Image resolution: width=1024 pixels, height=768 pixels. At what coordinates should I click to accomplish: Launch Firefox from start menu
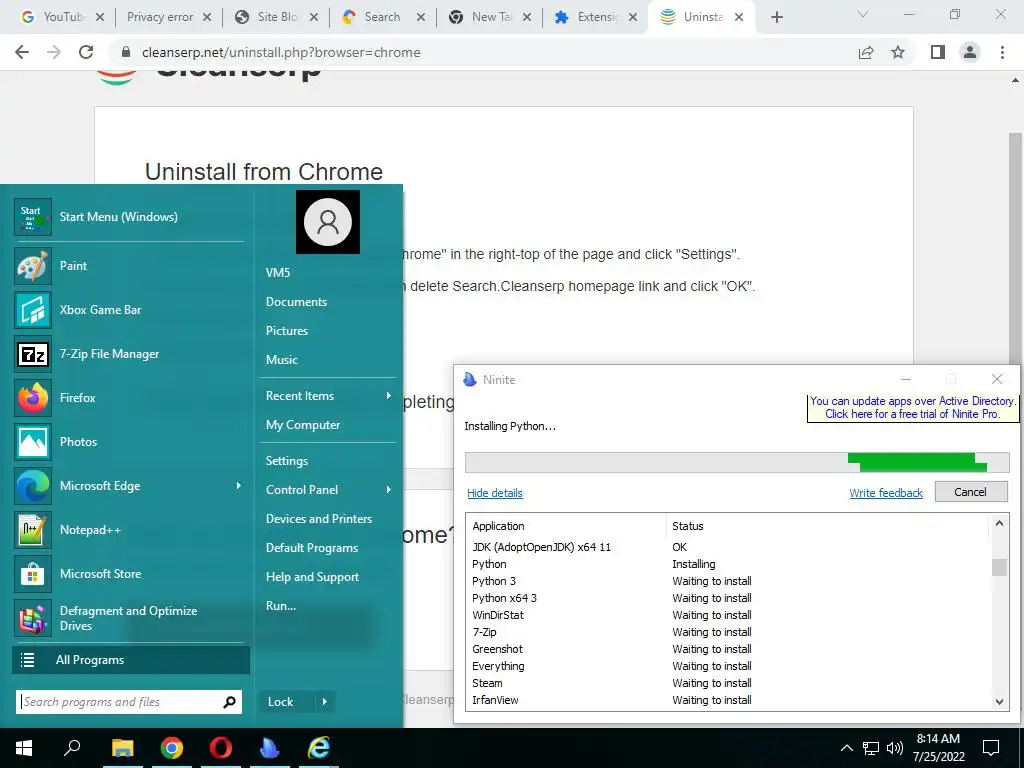point(128,398)
